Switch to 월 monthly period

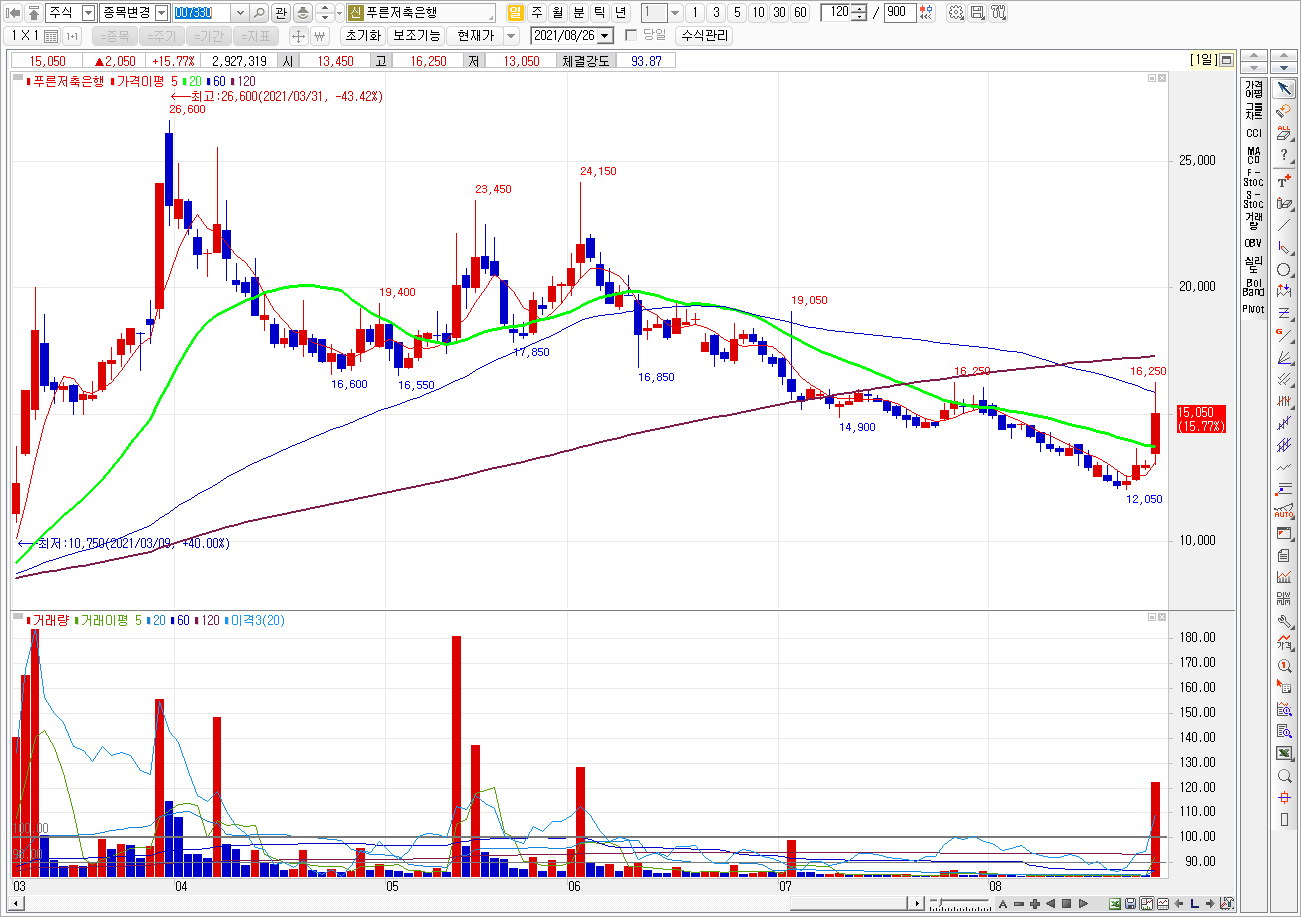(x=558, y=13)
